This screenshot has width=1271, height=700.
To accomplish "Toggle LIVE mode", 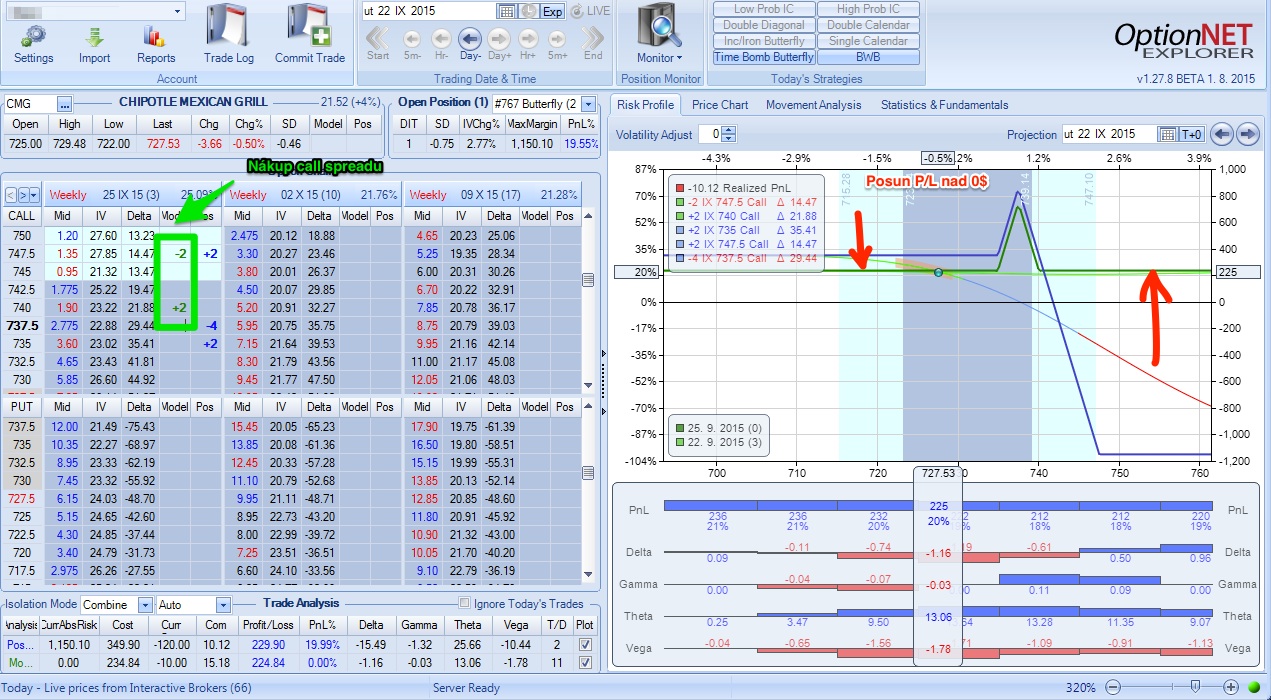I will pyautogui.click(x=590, y=11).
